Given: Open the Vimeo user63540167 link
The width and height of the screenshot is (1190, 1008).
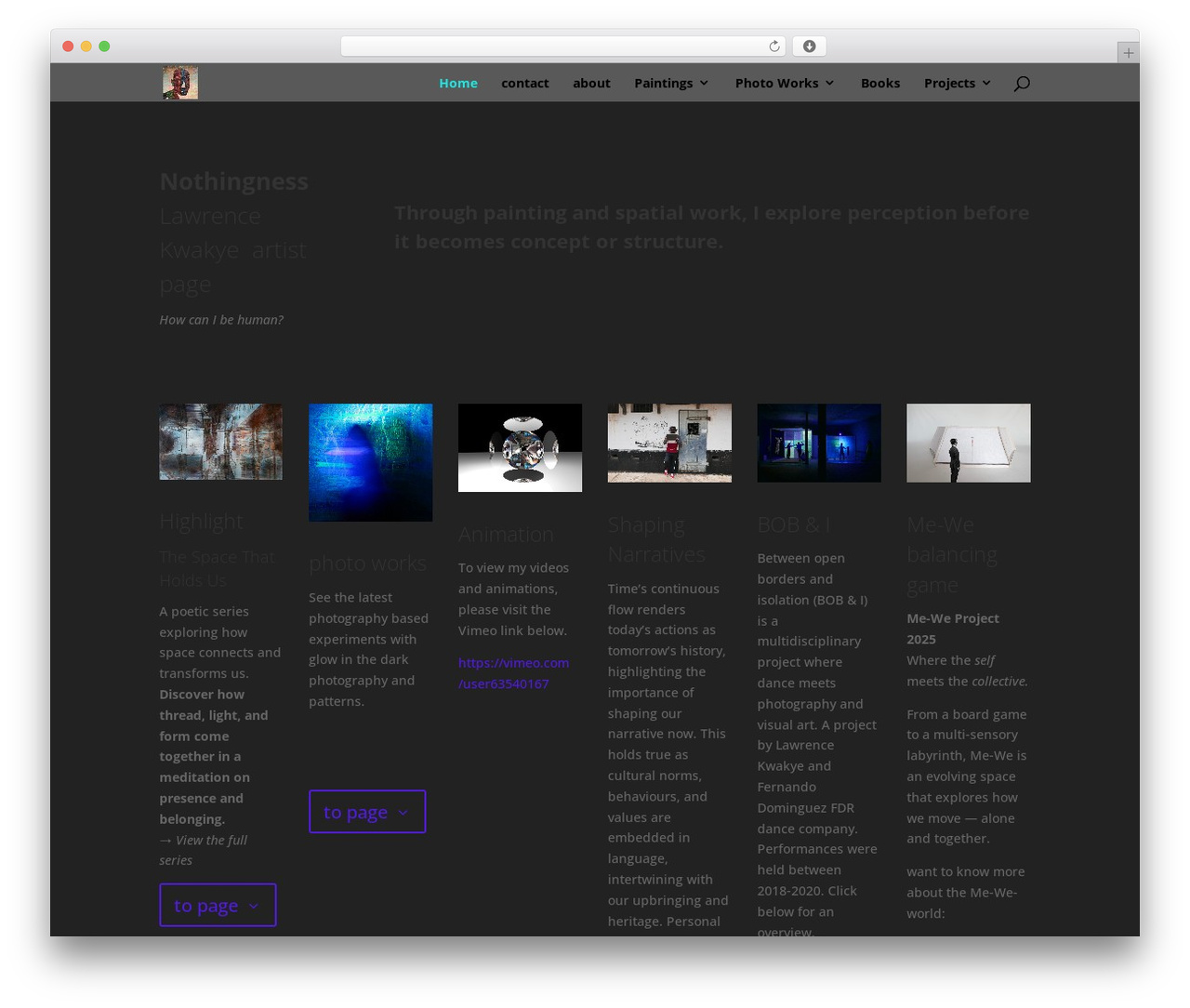Looking at the screenshot, I should [x=513, y=673].
